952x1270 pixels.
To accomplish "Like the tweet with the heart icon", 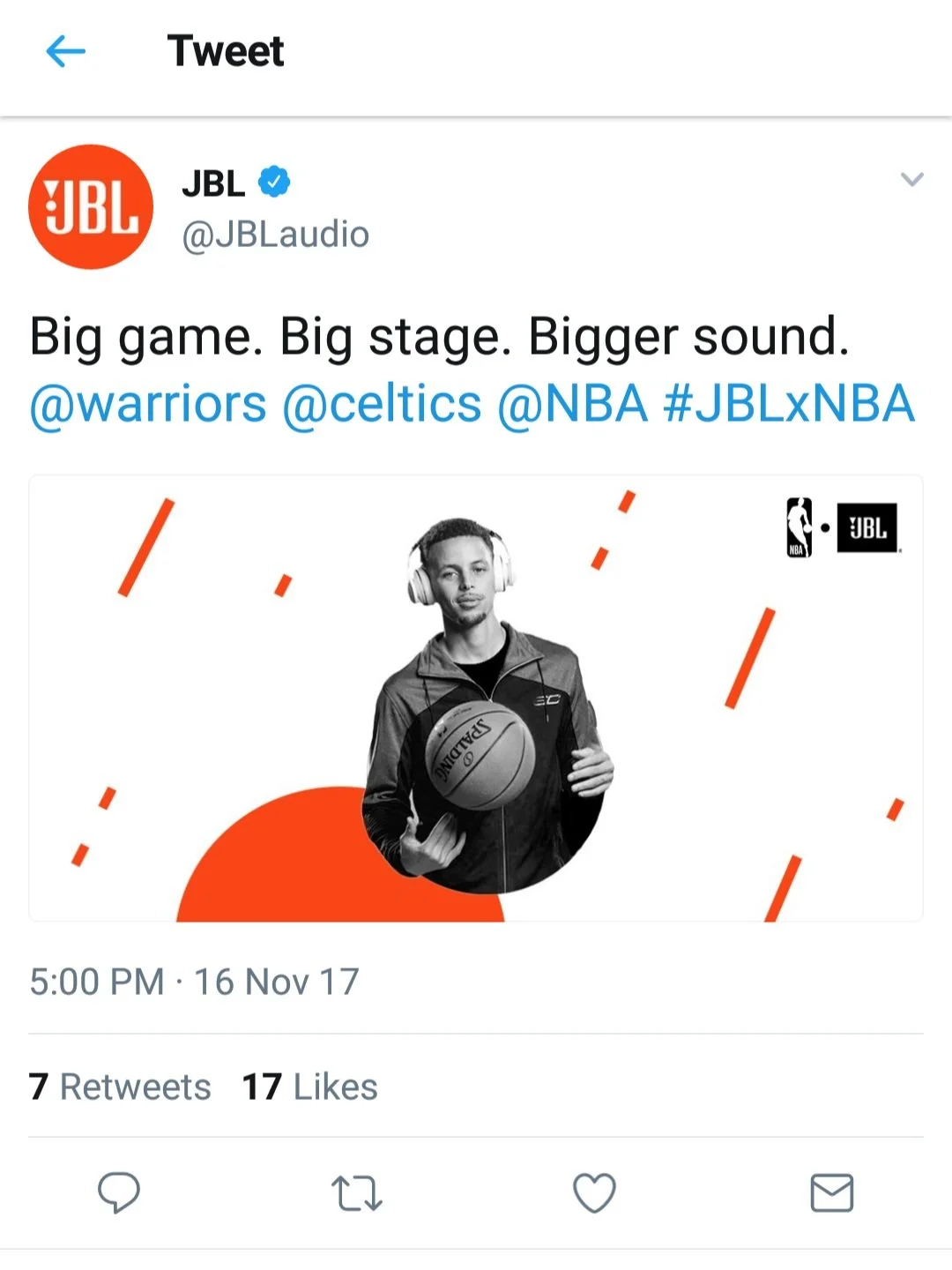I will coord(594,1193).
